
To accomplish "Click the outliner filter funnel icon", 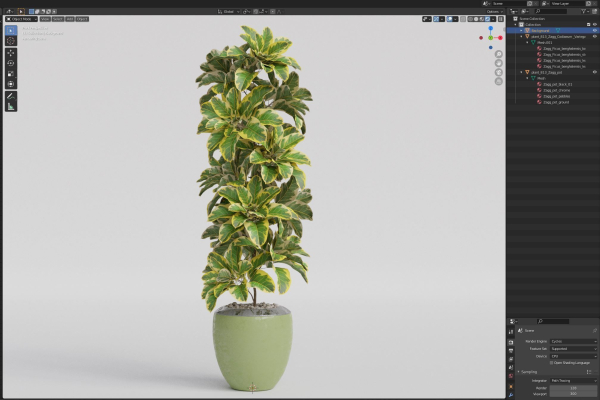I will click(584, 11).
